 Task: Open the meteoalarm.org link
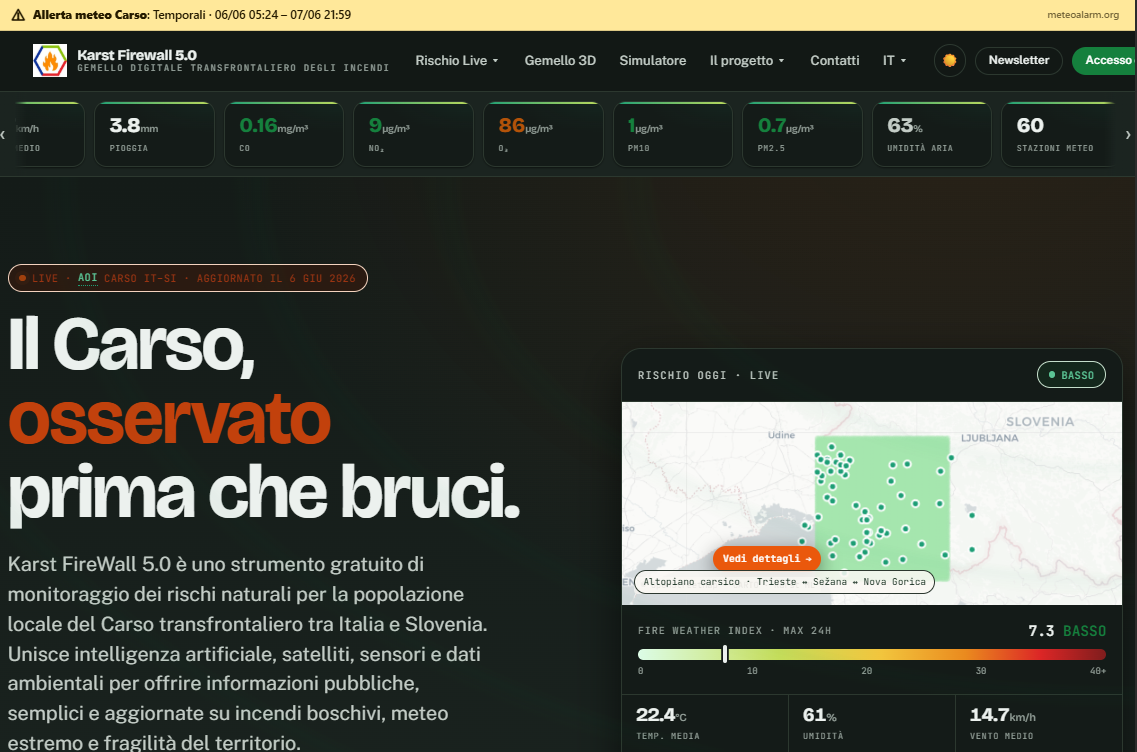tap(1083, 15)
